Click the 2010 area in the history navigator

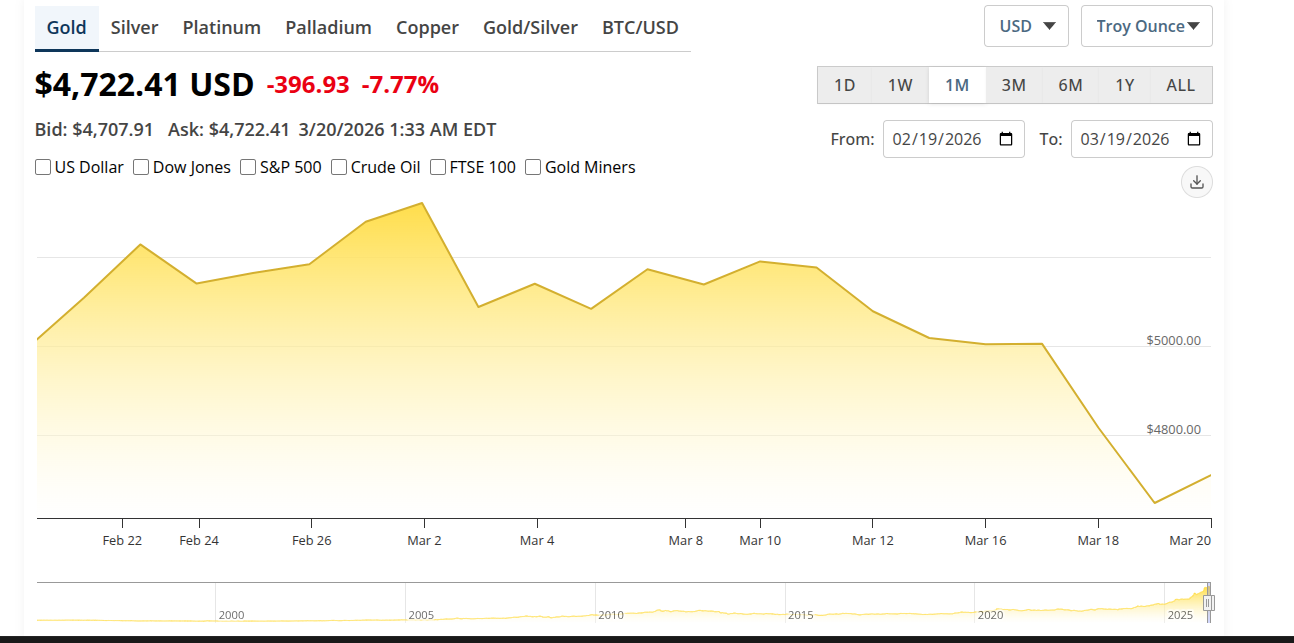tap(611, 615)
